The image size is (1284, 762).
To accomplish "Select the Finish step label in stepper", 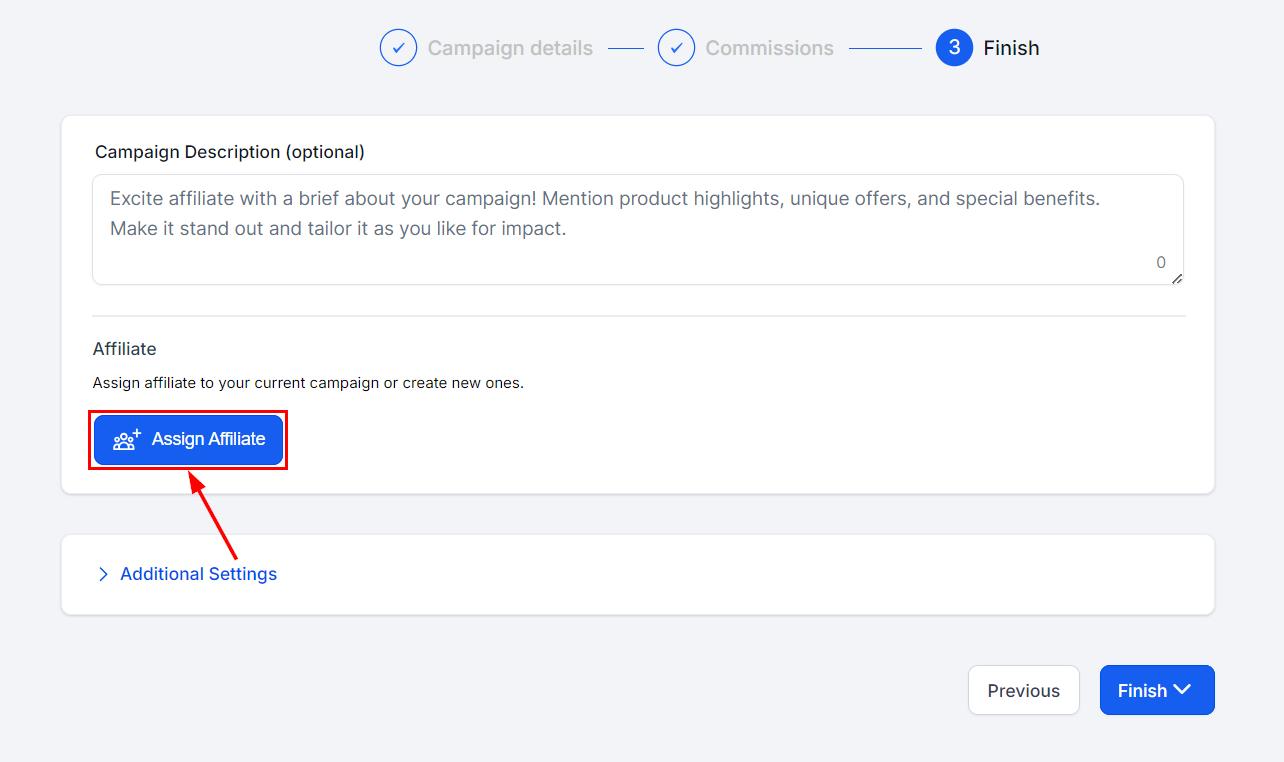I will tap(1011, 48).
